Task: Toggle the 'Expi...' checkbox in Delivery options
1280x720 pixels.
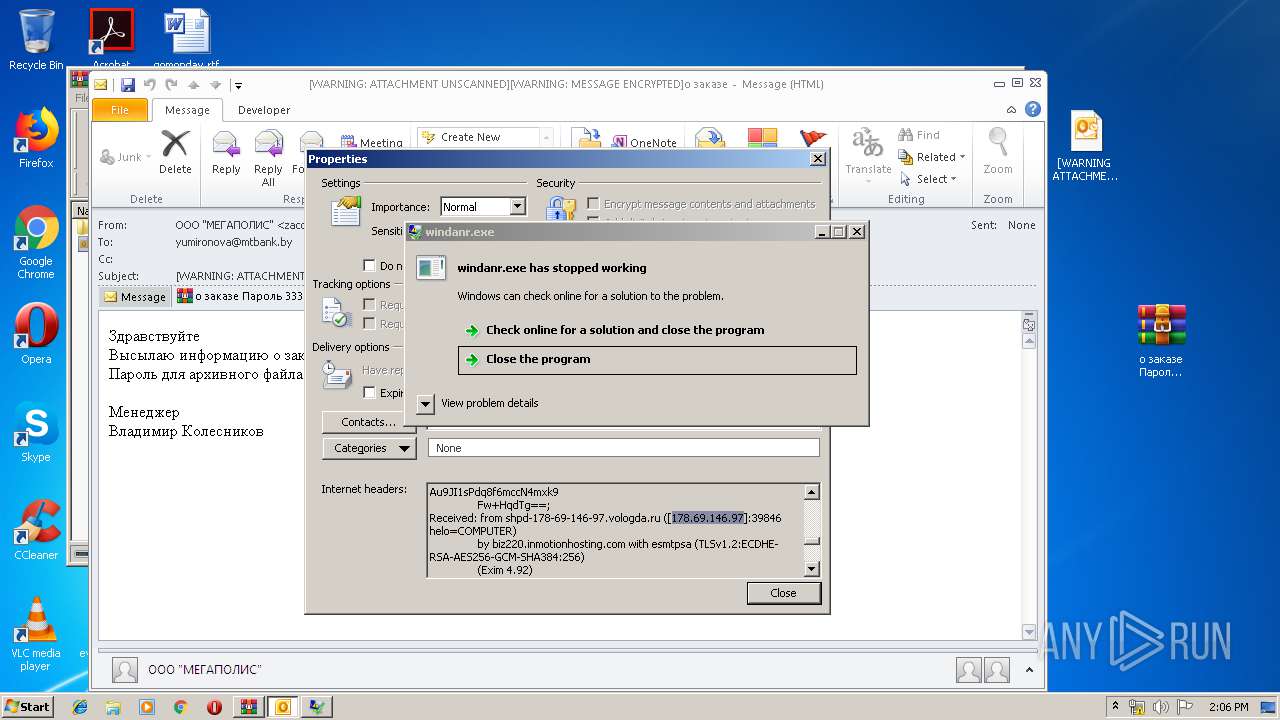Action: point(369,393)
